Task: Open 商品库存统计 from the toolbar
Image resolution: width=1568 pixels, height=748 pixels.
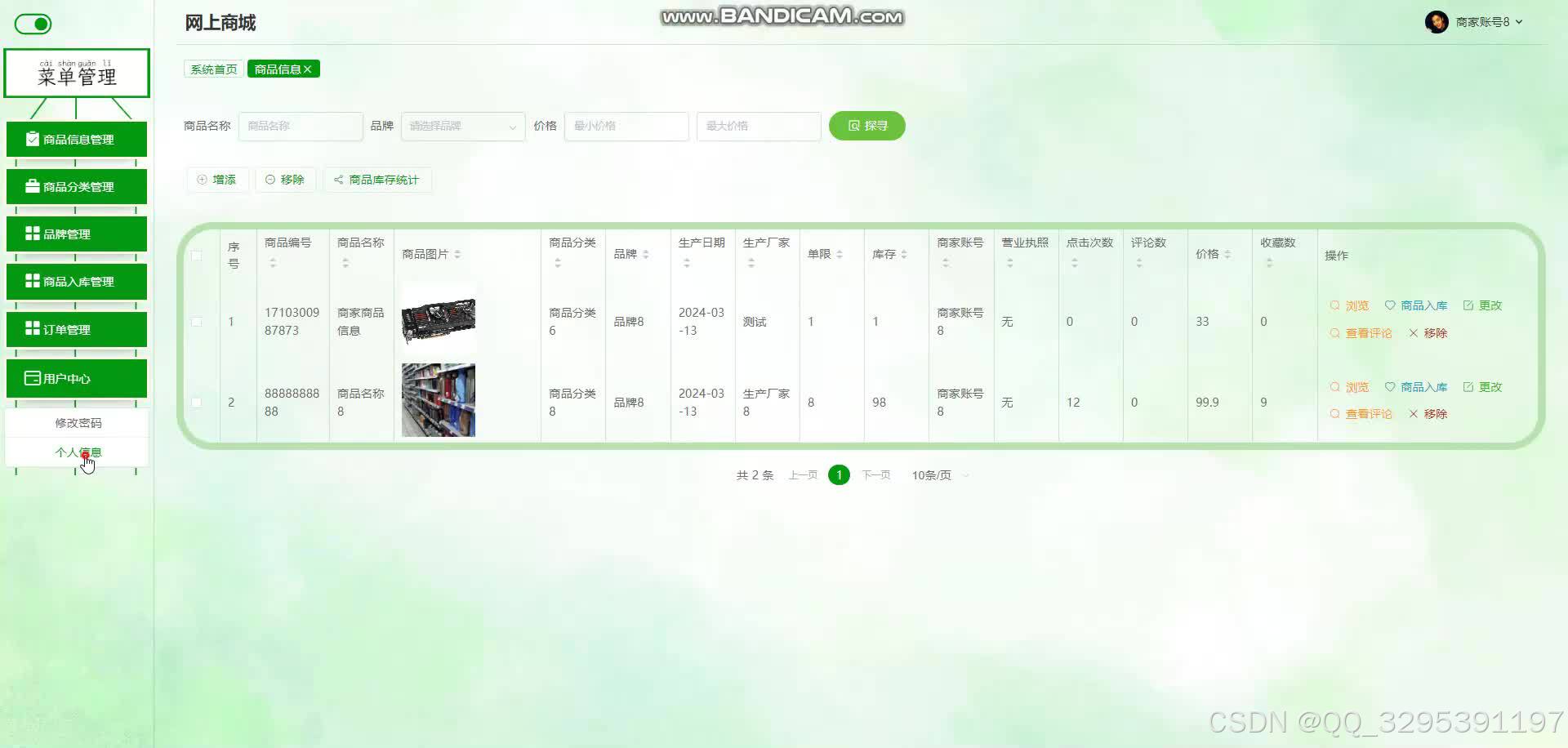Action: (377, 179)
